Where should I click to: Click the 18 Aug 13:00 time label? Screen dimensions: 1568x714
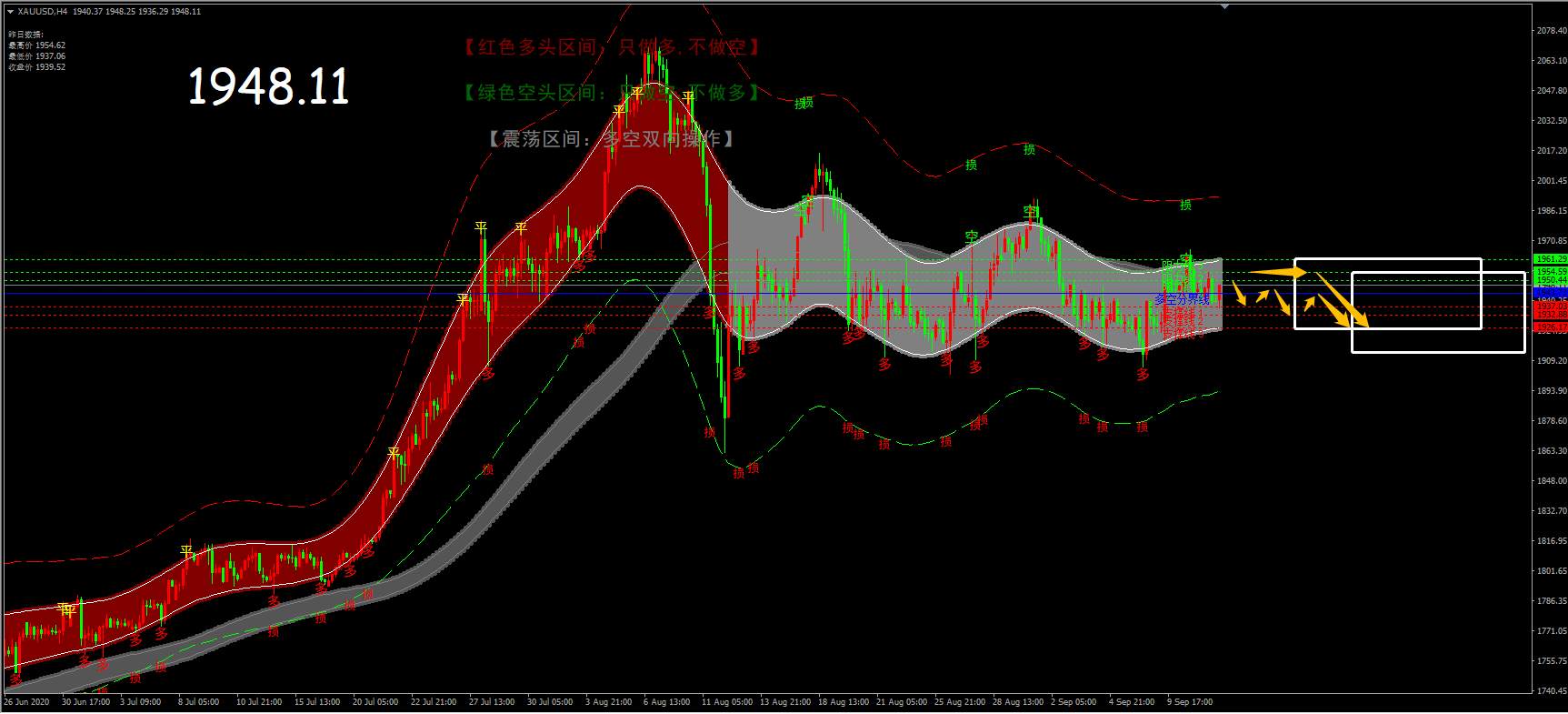click(x=844, y=702)
